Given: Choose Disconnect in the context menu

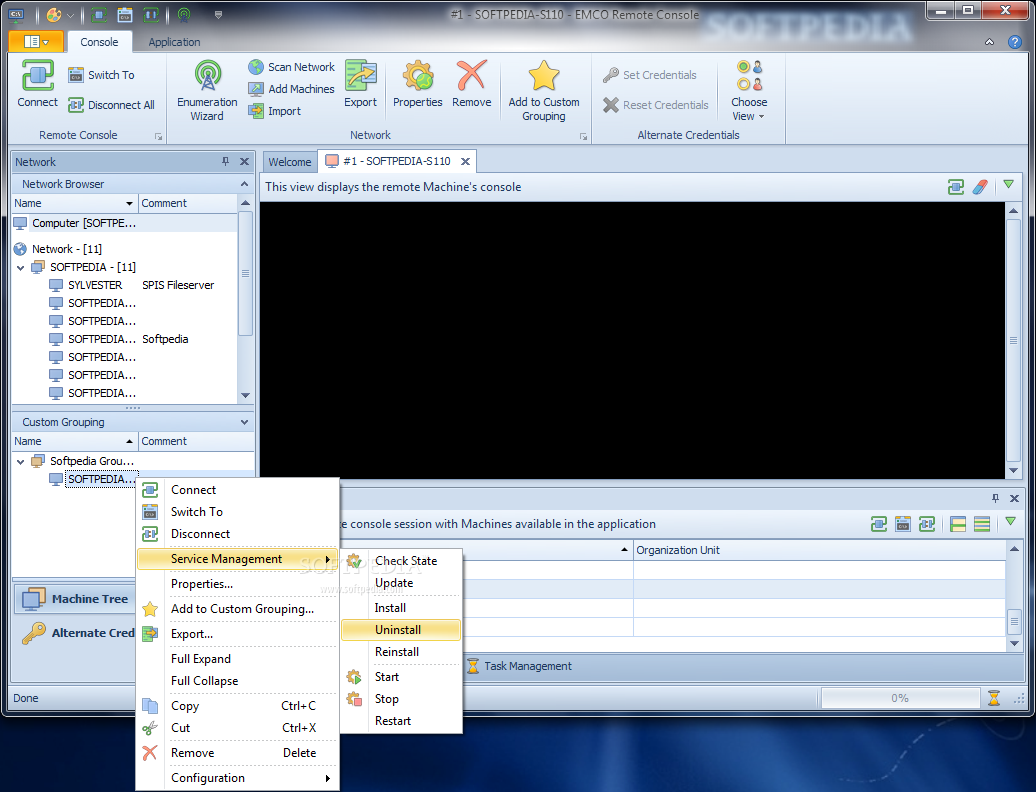Looking at the screenshot, I should tap(237, 533).
